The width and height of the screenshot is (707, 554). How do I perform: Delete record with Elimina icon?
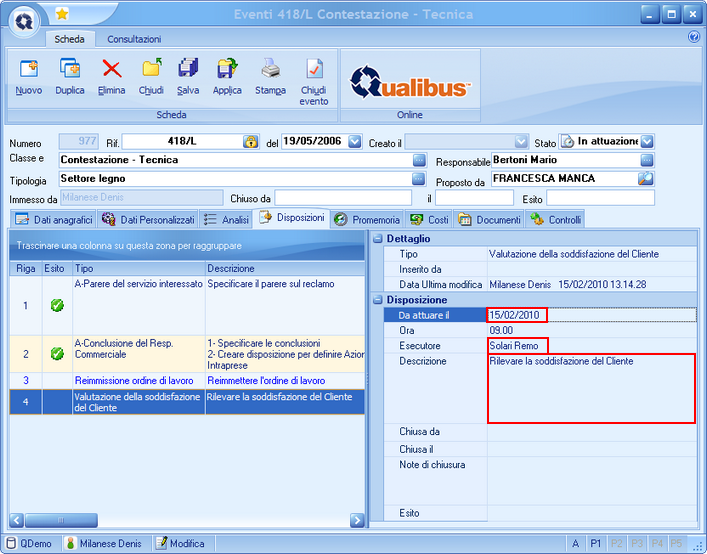(x=112, y=70)
